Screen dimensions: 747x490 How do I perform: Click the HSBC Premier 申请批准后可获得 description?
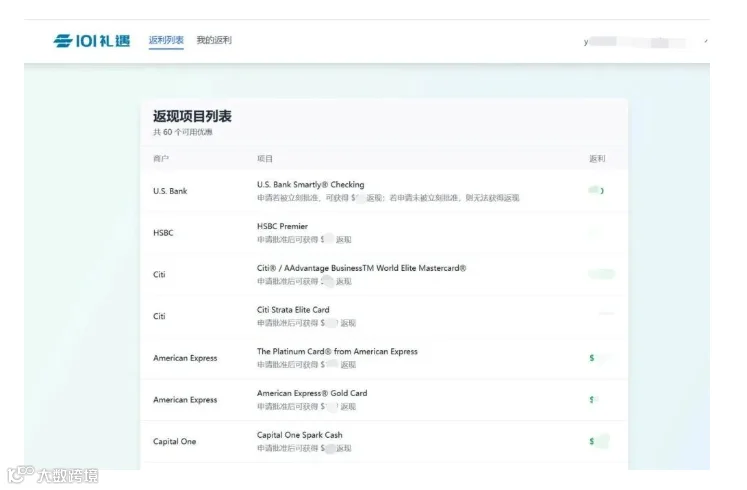click(304, 240)
